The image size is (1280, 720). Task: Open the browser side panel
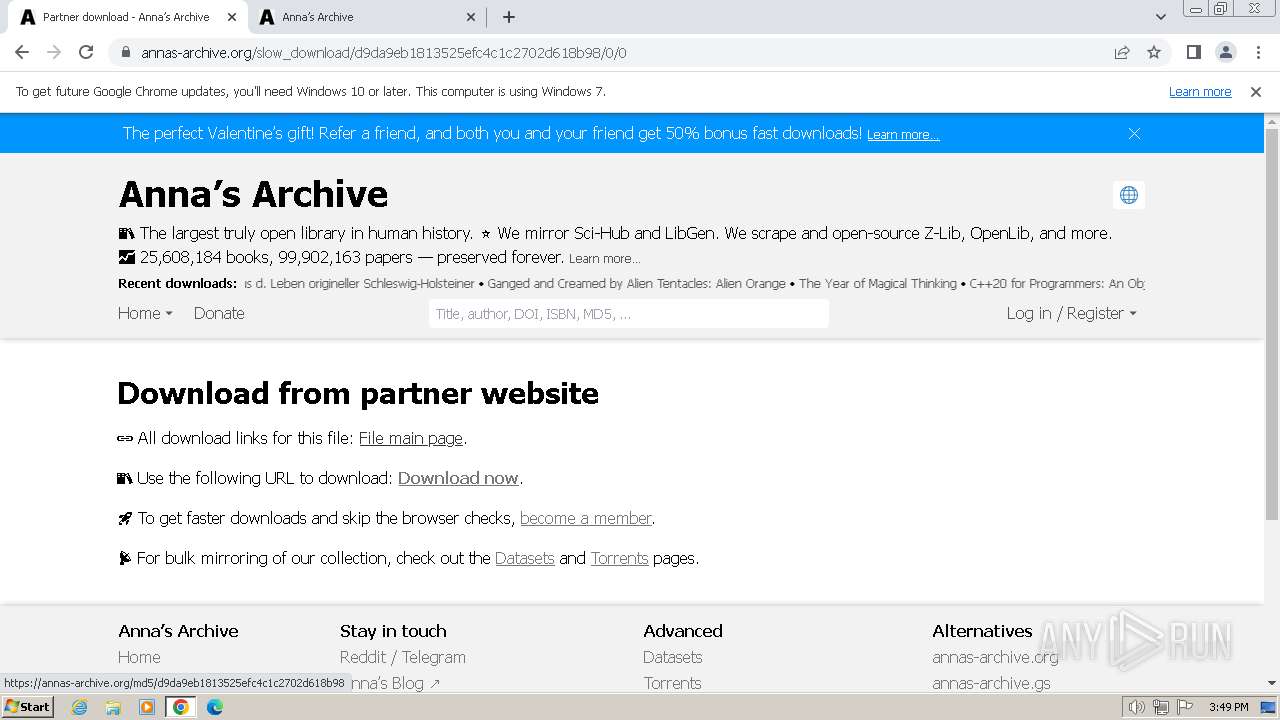[x=1193, y=52]
